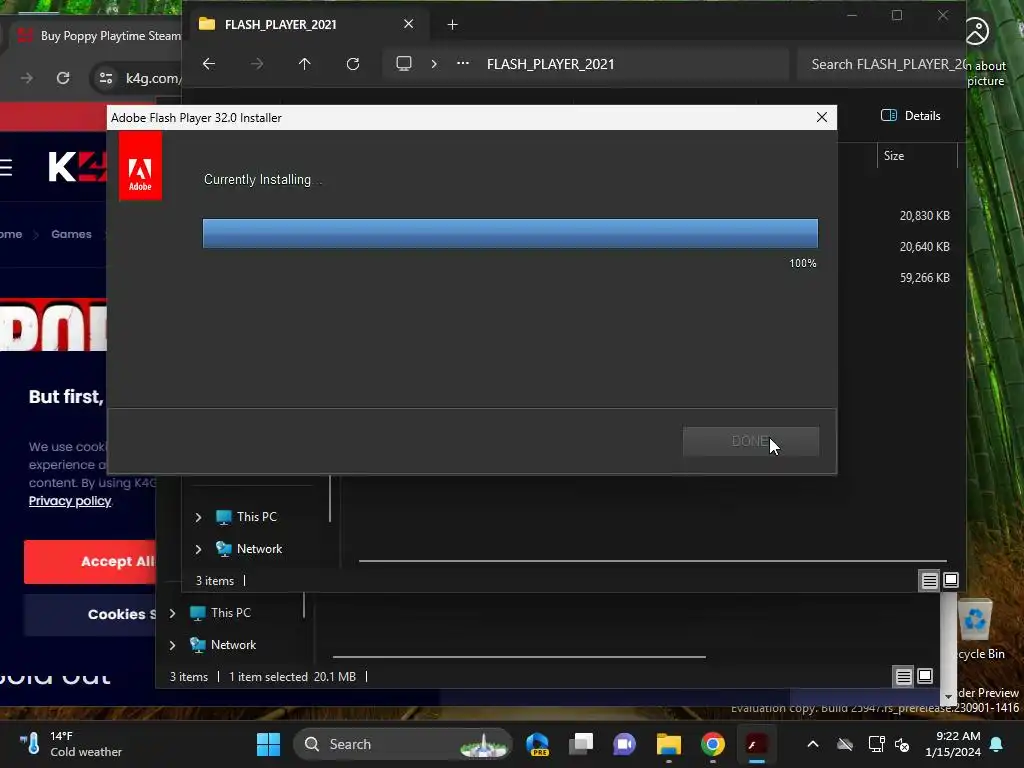This screenshot has height=768, width=1024.
Task: Click the desktop spotlight picture info icon
Action: 978,31
